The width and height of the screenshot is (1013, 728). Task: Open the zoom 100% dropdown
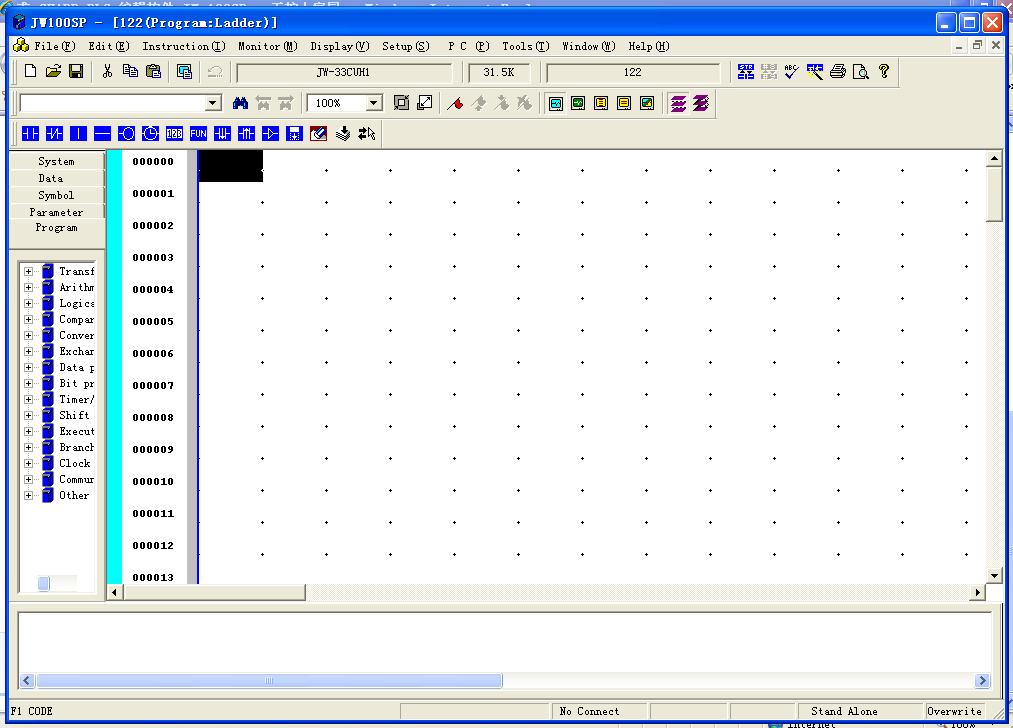pos(374,103)
